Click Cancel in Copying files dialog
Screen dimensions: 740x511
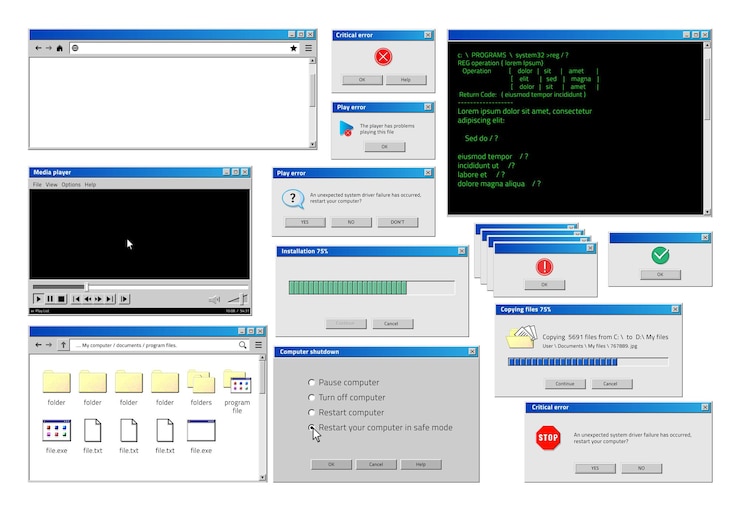611,384
